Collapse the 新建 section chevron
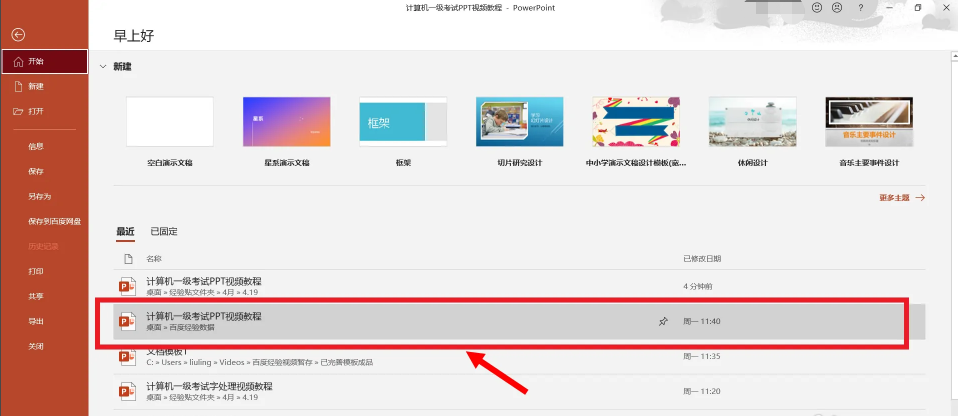 point(103,67)
